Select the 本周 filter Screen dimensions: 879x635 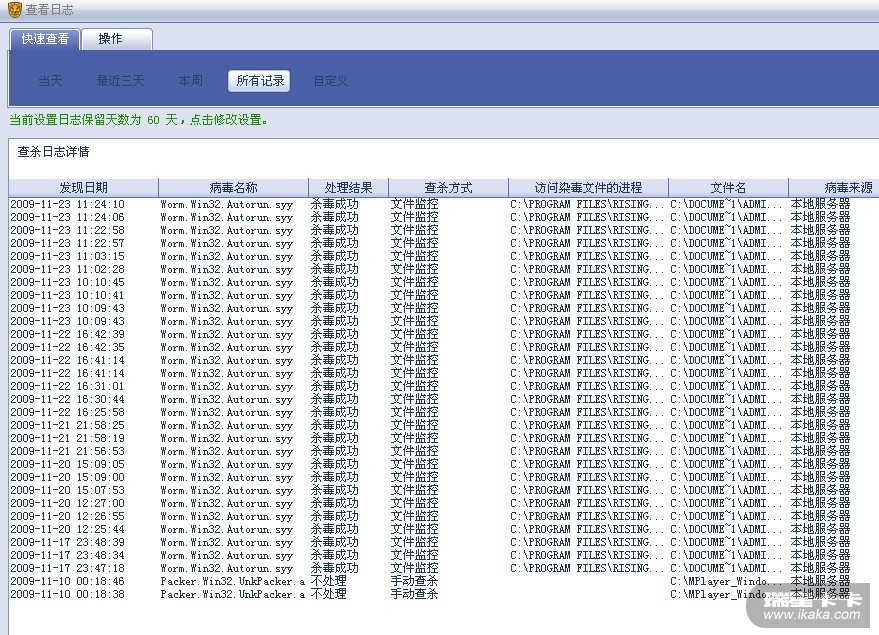tap(190, 81)
